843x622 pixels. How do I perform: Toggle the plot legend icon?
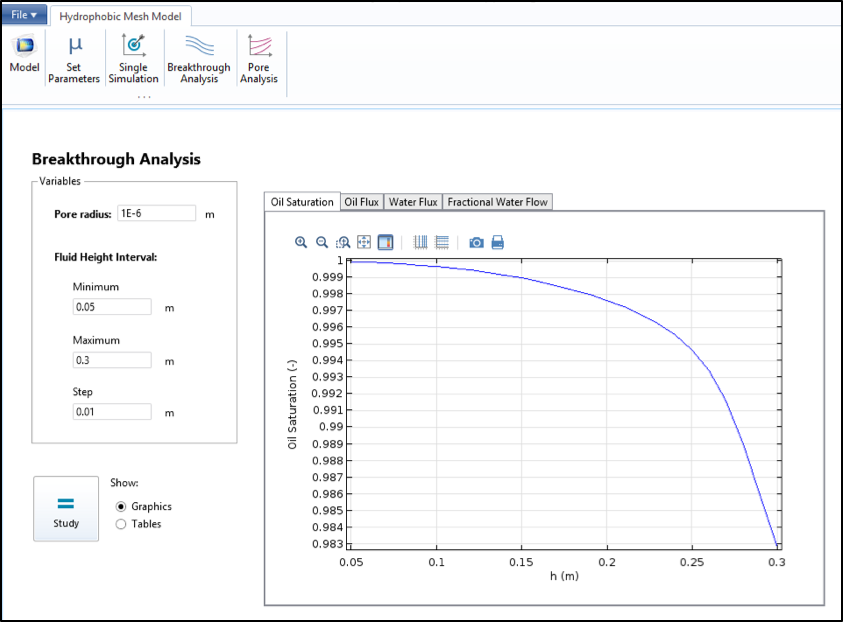tap(385, 242)
